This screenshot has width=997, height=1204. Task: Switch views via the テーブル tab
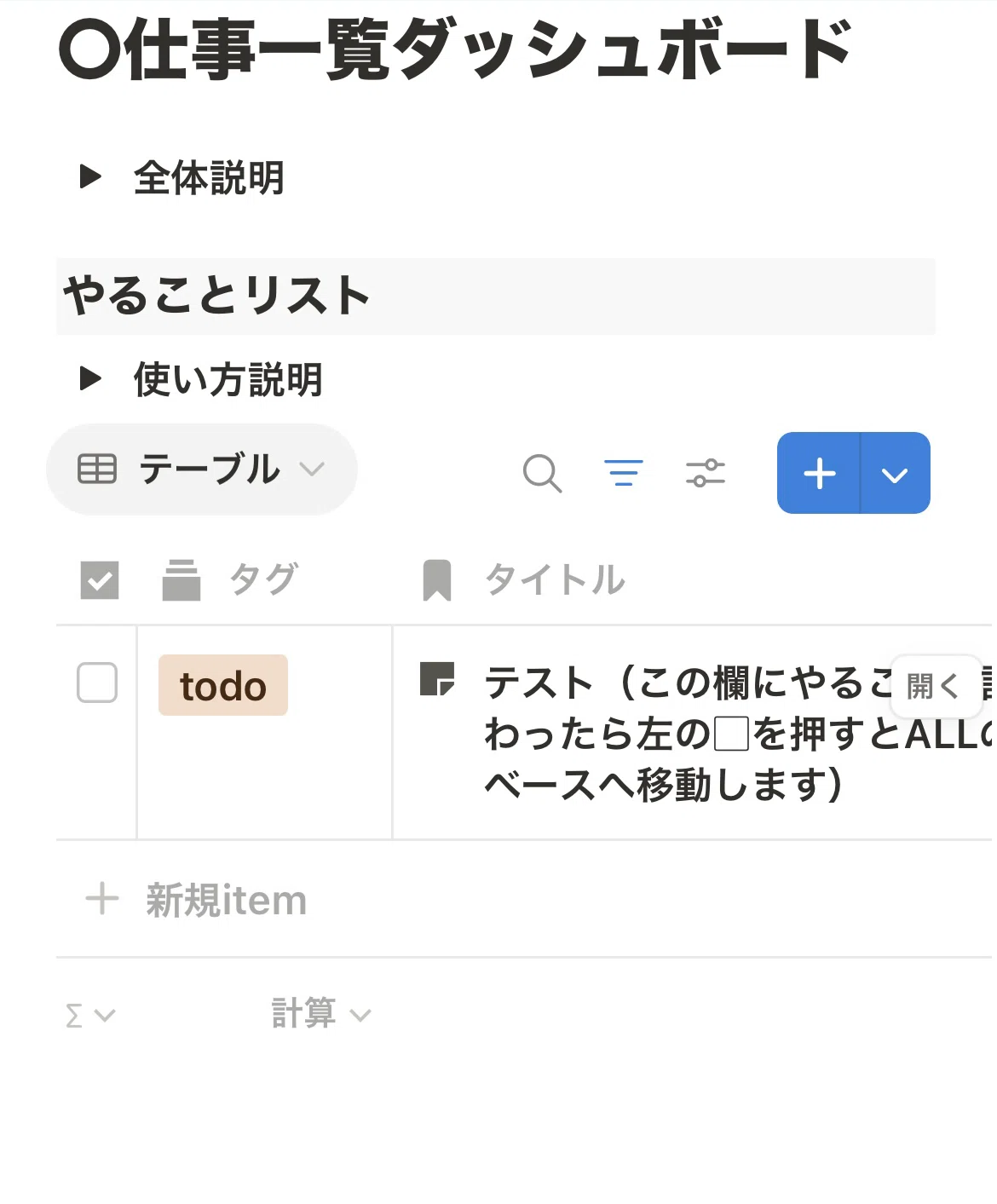(202, 470)
